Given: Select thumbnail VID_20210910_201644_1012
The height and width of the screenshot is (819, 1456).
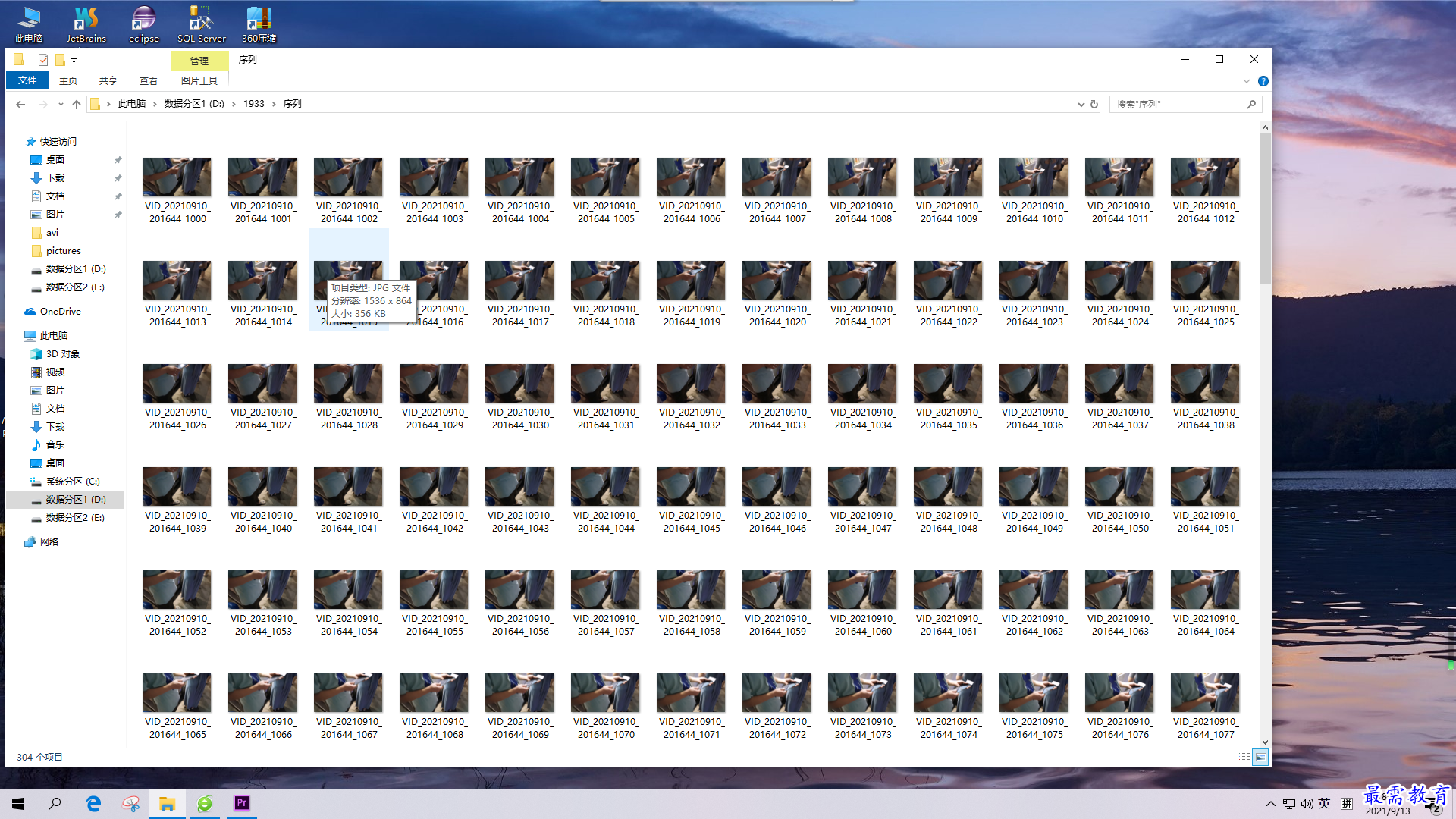Looking at the screenshot, I should click(x=1206, y=190).
